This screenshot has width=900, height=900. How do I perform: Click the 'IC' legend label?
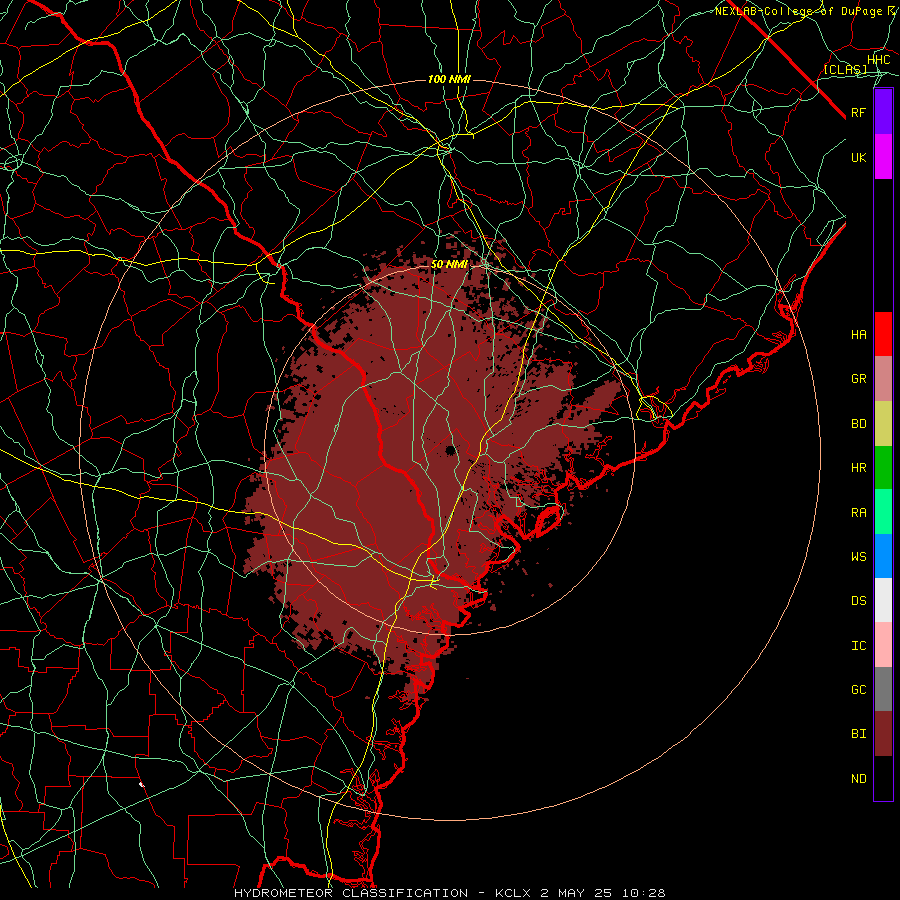[x=858, y=646]
